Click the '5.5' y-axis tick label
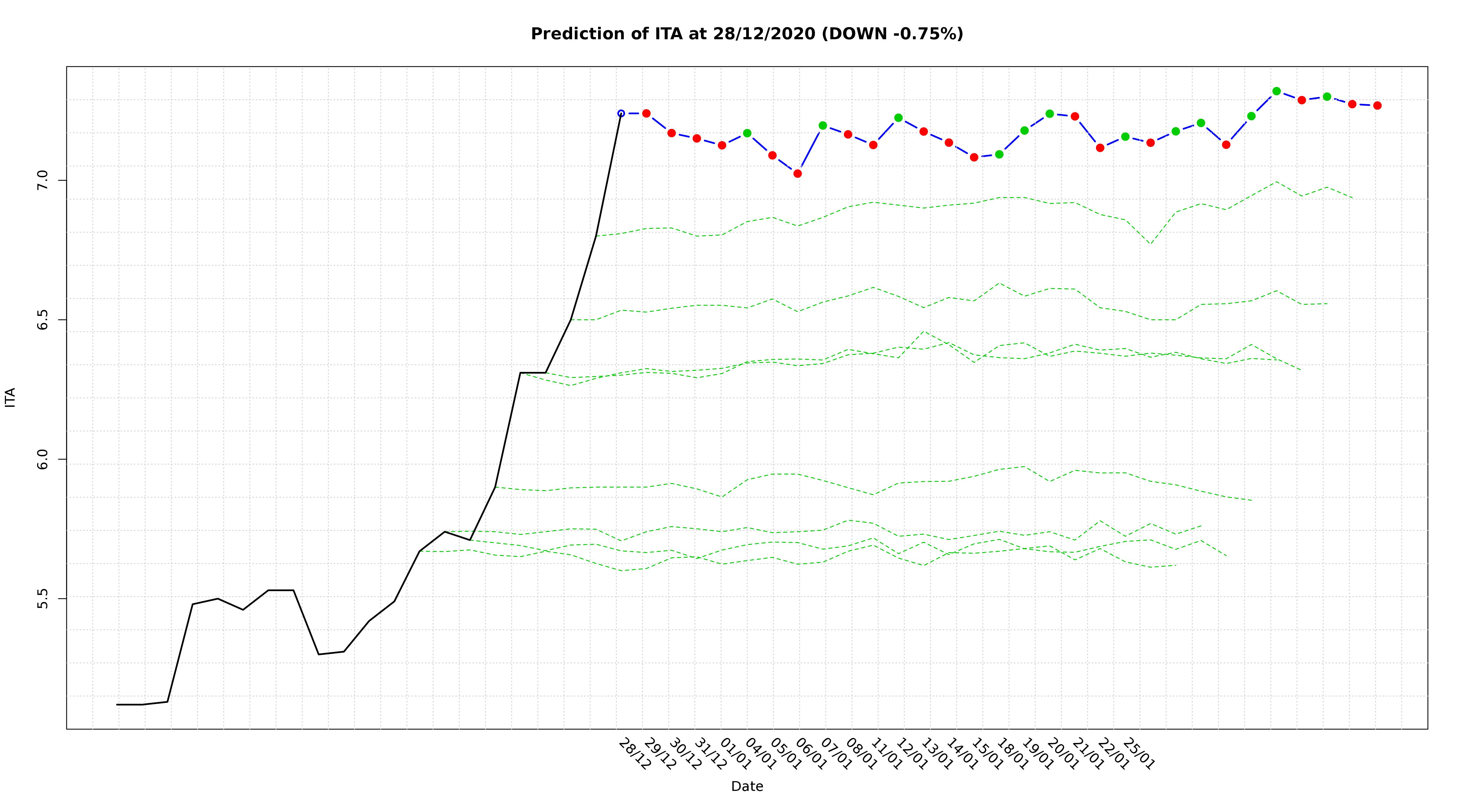 coord(43,598)
